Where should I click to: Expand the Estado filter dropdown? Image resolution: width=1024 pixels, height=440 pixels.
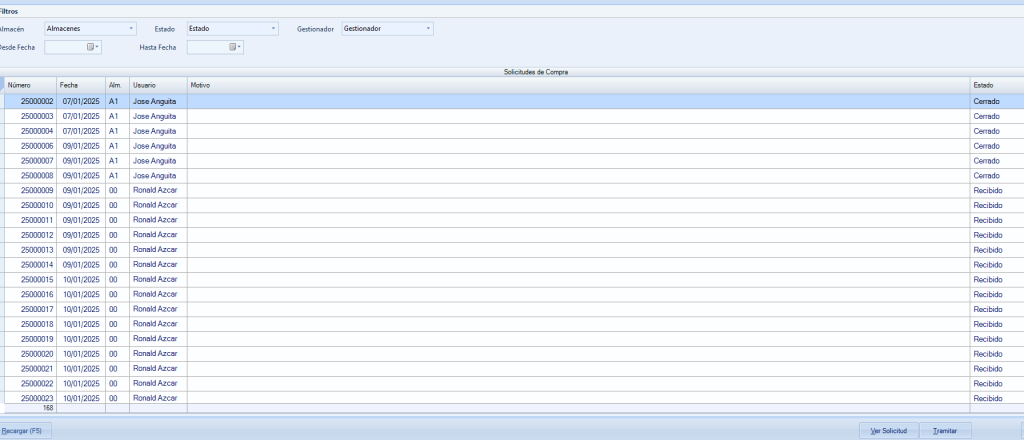pos(273,29)
